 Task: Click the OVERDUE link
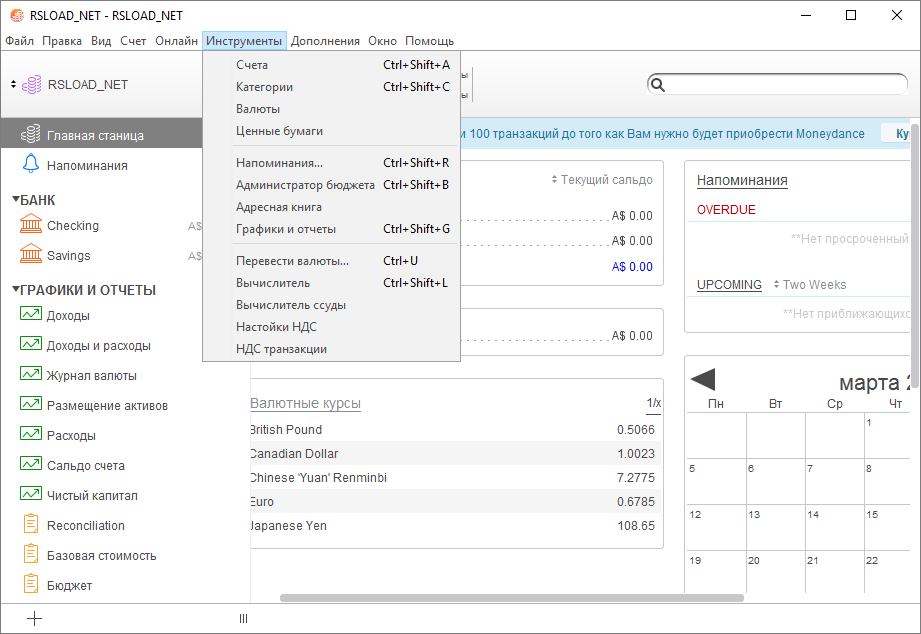click(726, 210)
